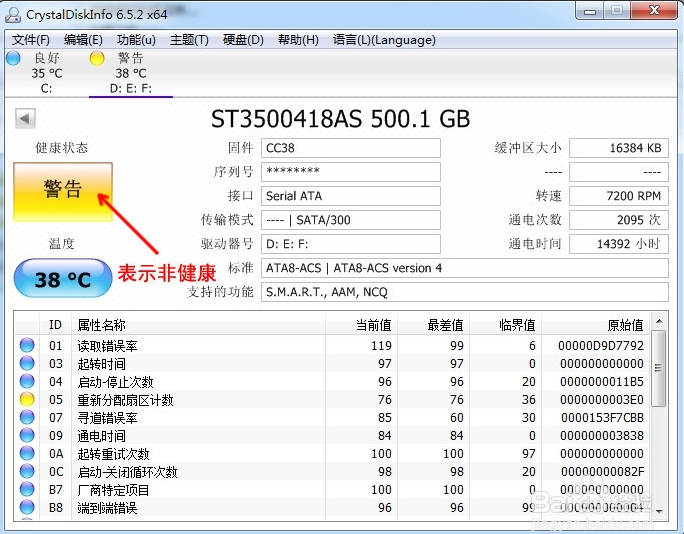This screenshot has height=534, width=684.
Task: Click the yellow 警告 health status button
Action: click(63, 192)
